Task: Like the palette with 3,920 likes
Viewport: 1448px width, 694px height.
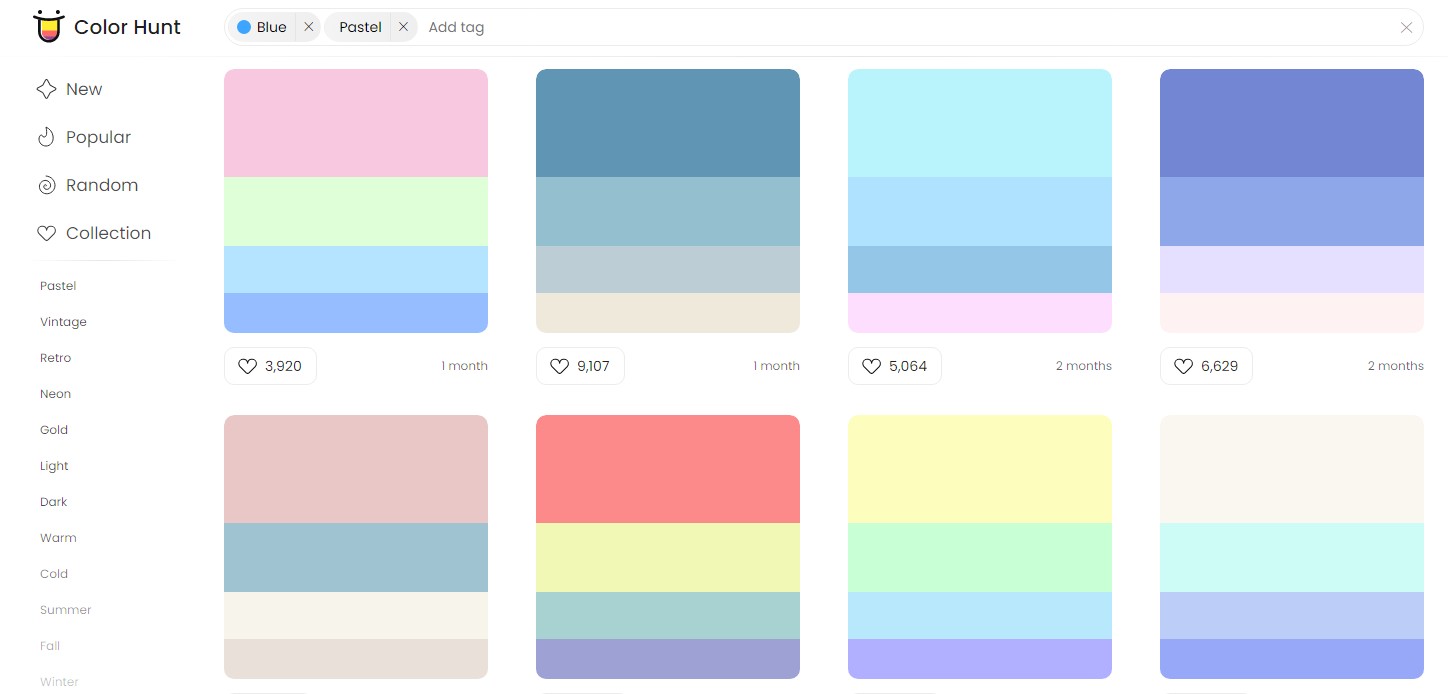Action: pyautogui.click(x=270, y=366)
